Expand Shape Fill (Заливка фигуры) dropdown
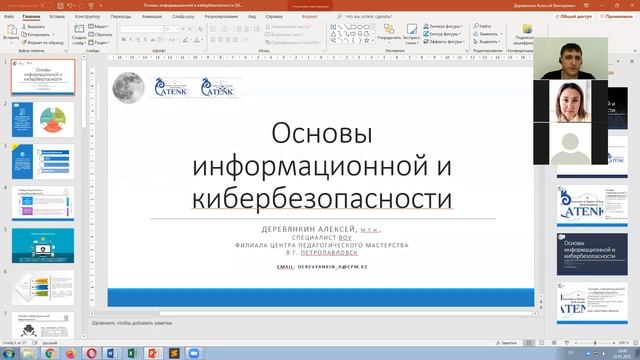Viewport: 640px width, 360px height. click(x=443, y=26)
